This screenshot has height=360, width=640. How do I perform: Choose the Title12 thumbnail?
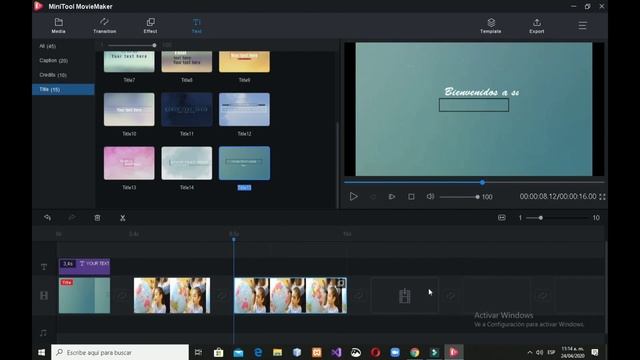(x=244, y=109)
